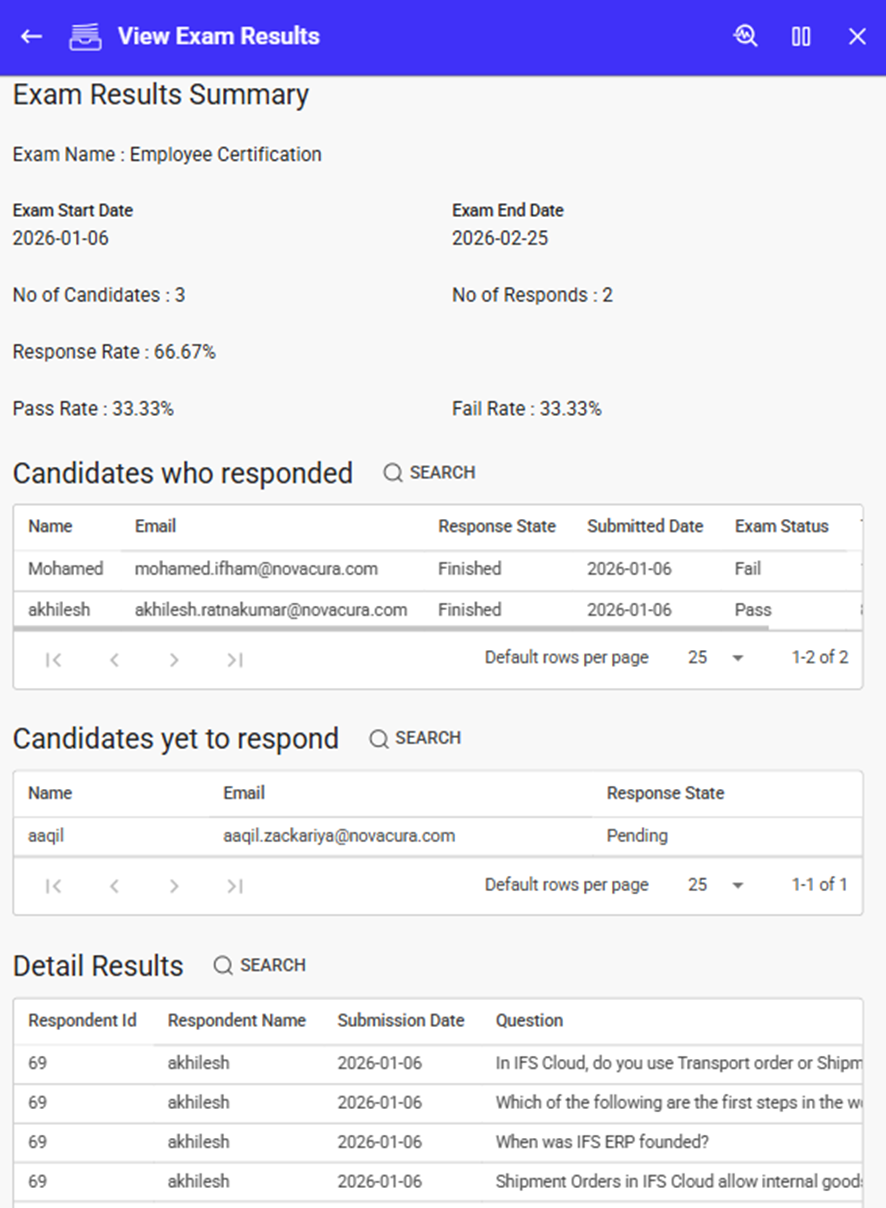The height and width of the screenshot is (1208, 886).
Task: Go to previous page of pending candidates
Action: (x=114, y=886)
